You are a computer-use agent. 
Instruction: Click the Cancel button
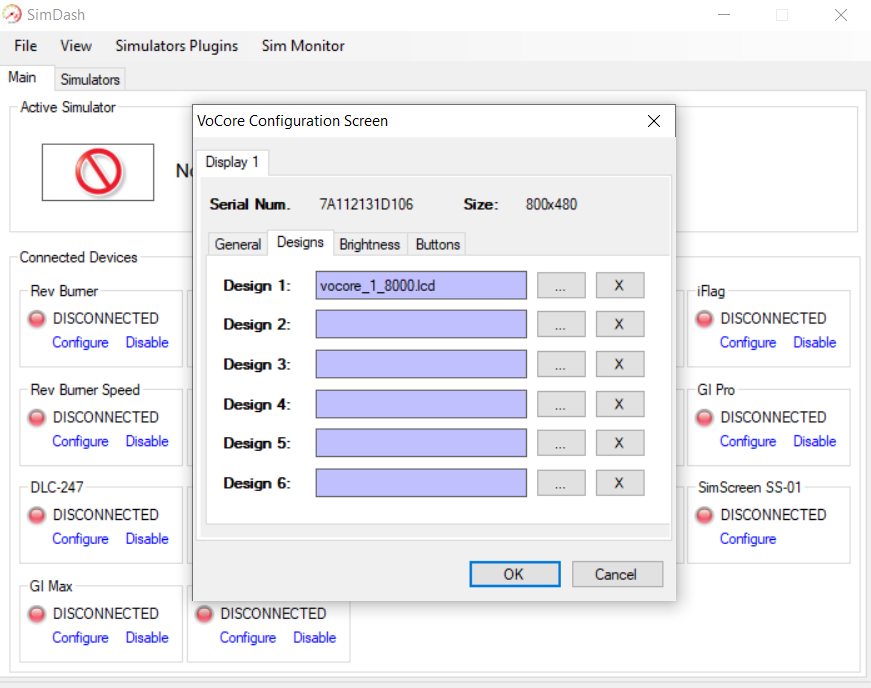tap(616, 574)
